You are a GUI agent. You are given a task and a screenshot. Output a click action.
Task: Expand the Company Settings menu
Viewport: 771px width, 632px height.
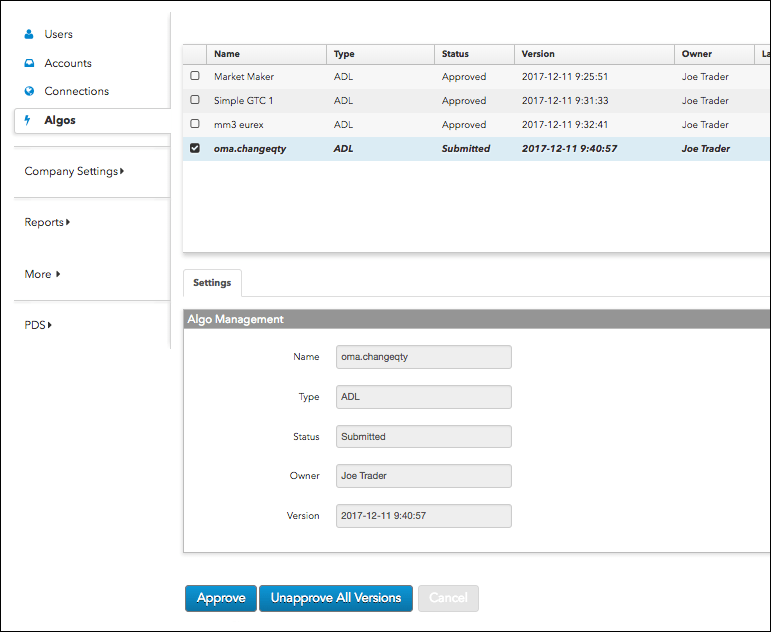74,171
